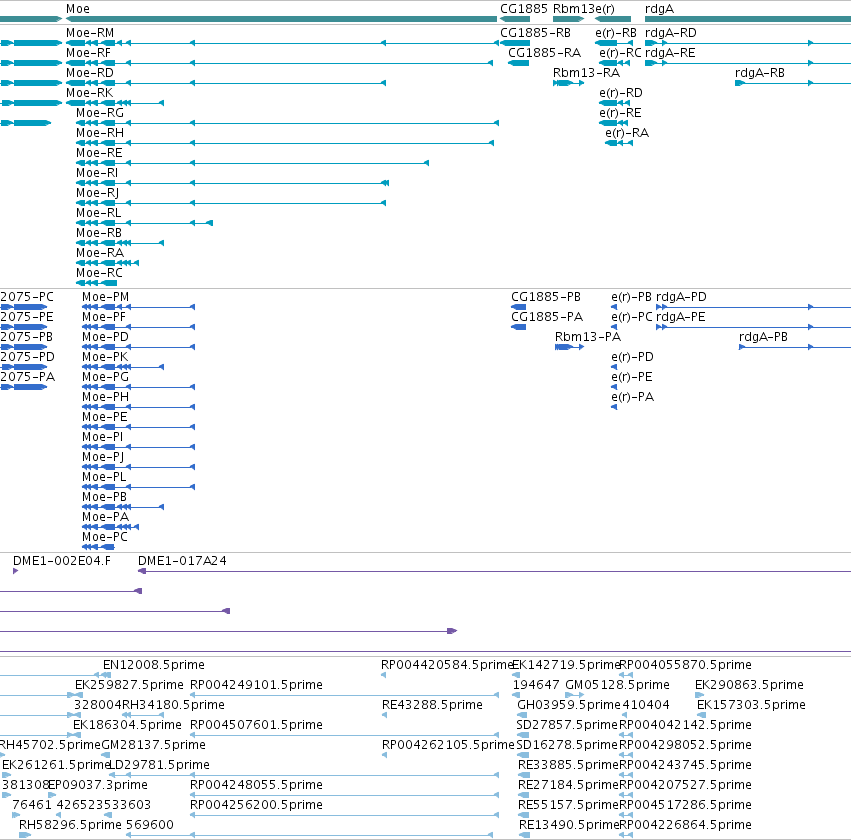
Task: Click protein Moe-PC
Action: click(105, 537)
